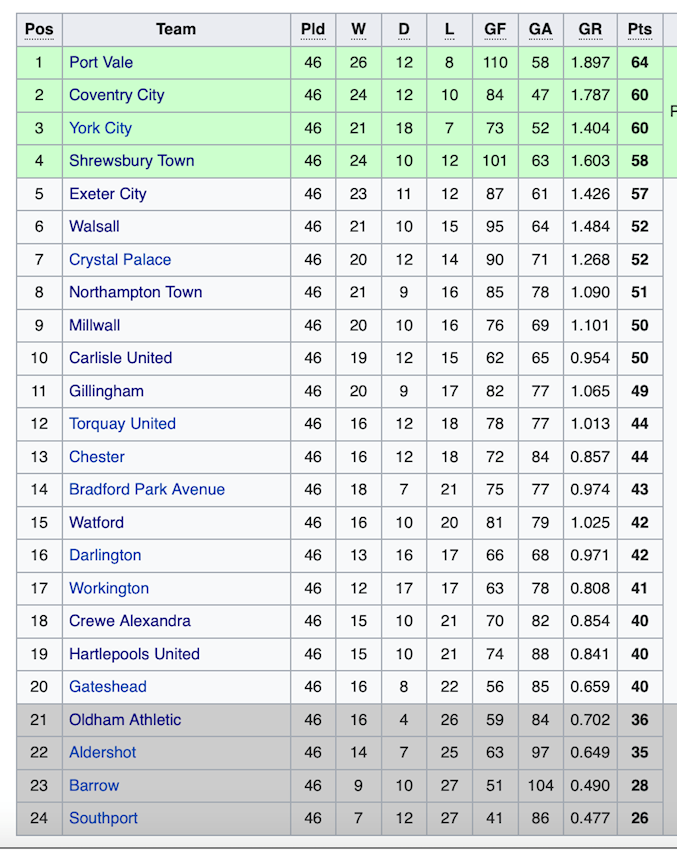Visit the Crystal Palace link
This screenshot has height=850, width=677.
coord(120,259)
